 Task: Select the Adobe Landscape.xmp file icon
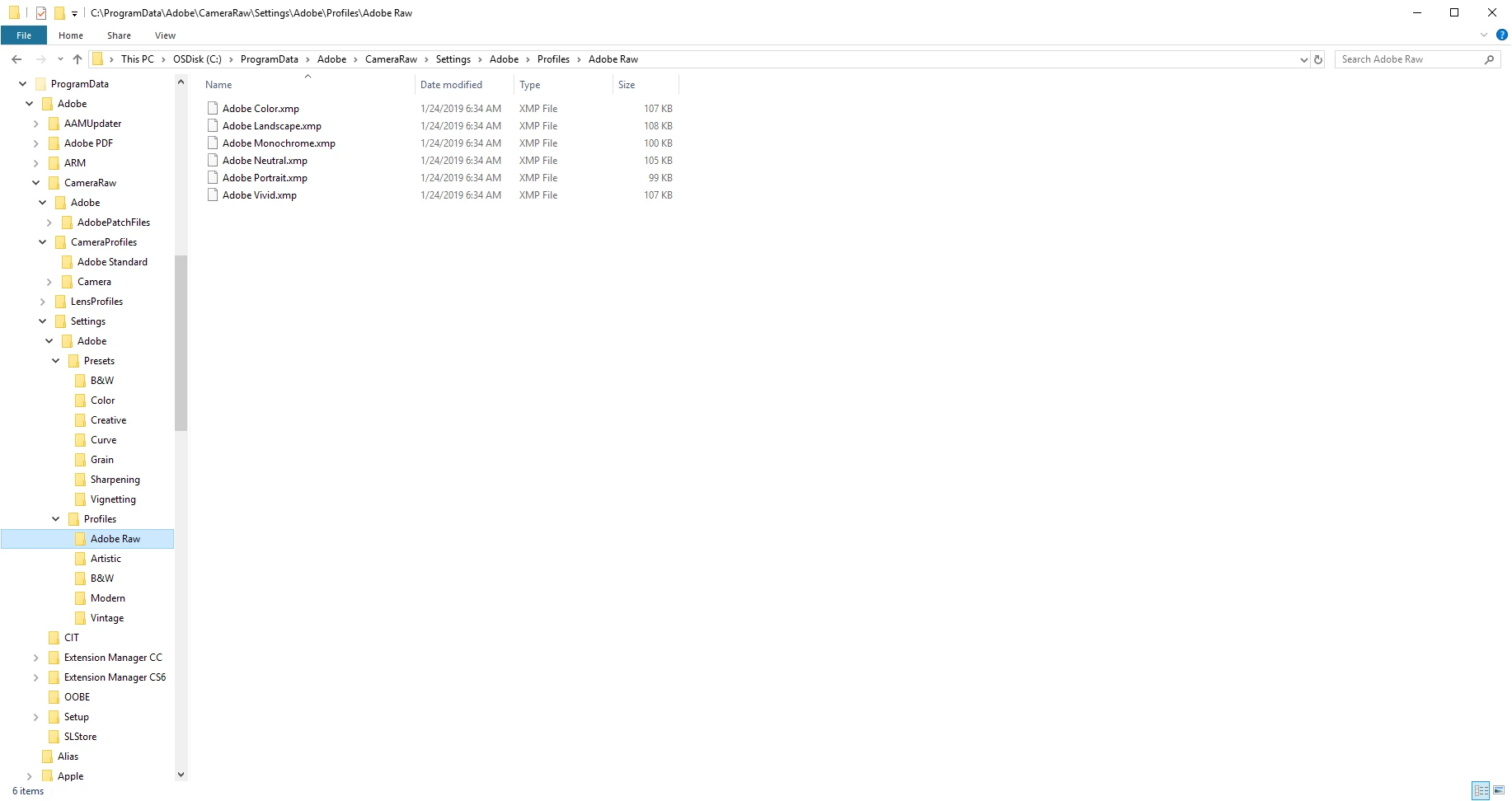tap(213, 125)
